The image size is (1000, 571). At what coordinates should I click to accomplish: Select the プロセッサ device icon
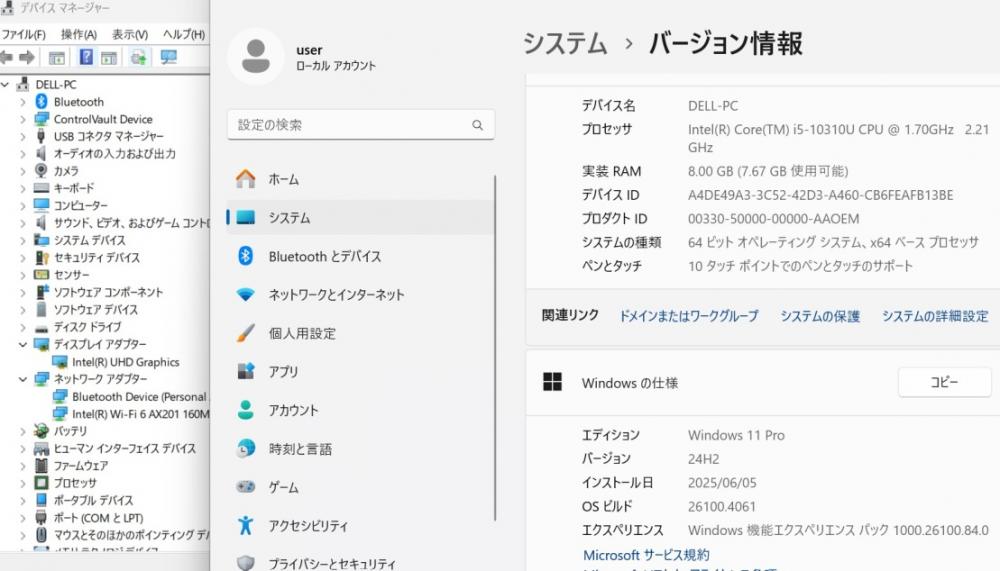click(x=41, y=483)
